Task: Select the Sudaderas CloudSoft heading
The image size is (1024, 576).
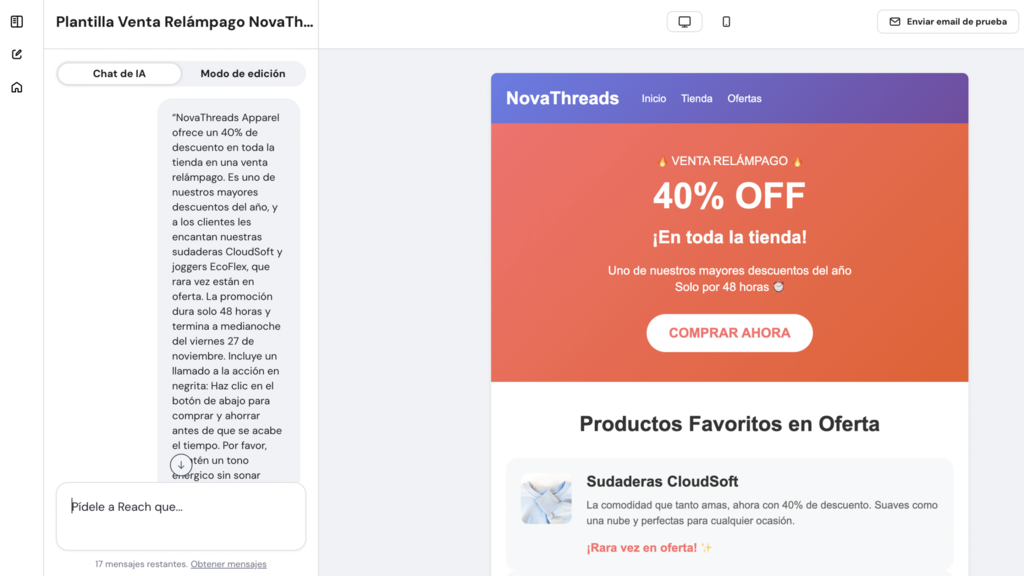Action: click(x=662, y=482)
